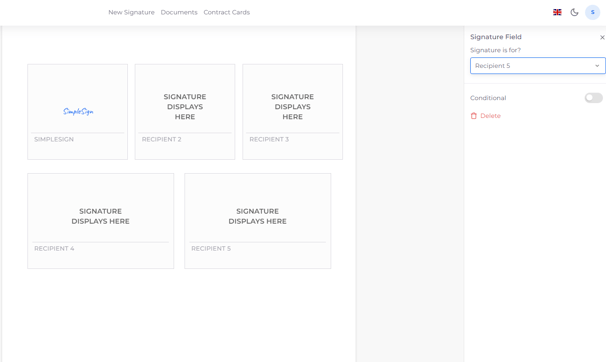This screenshot has height=362, width=606.
Task: Click the 'Signature Field' panel heading
Action: click(x=496, y=37)
